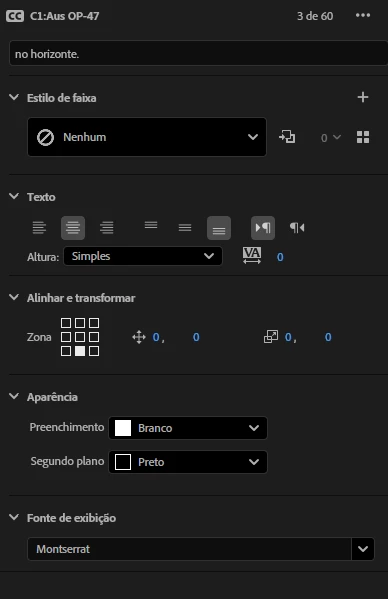Open the Altura Simples dropdown
Viewport: 388px width, 599px height.
143,256
